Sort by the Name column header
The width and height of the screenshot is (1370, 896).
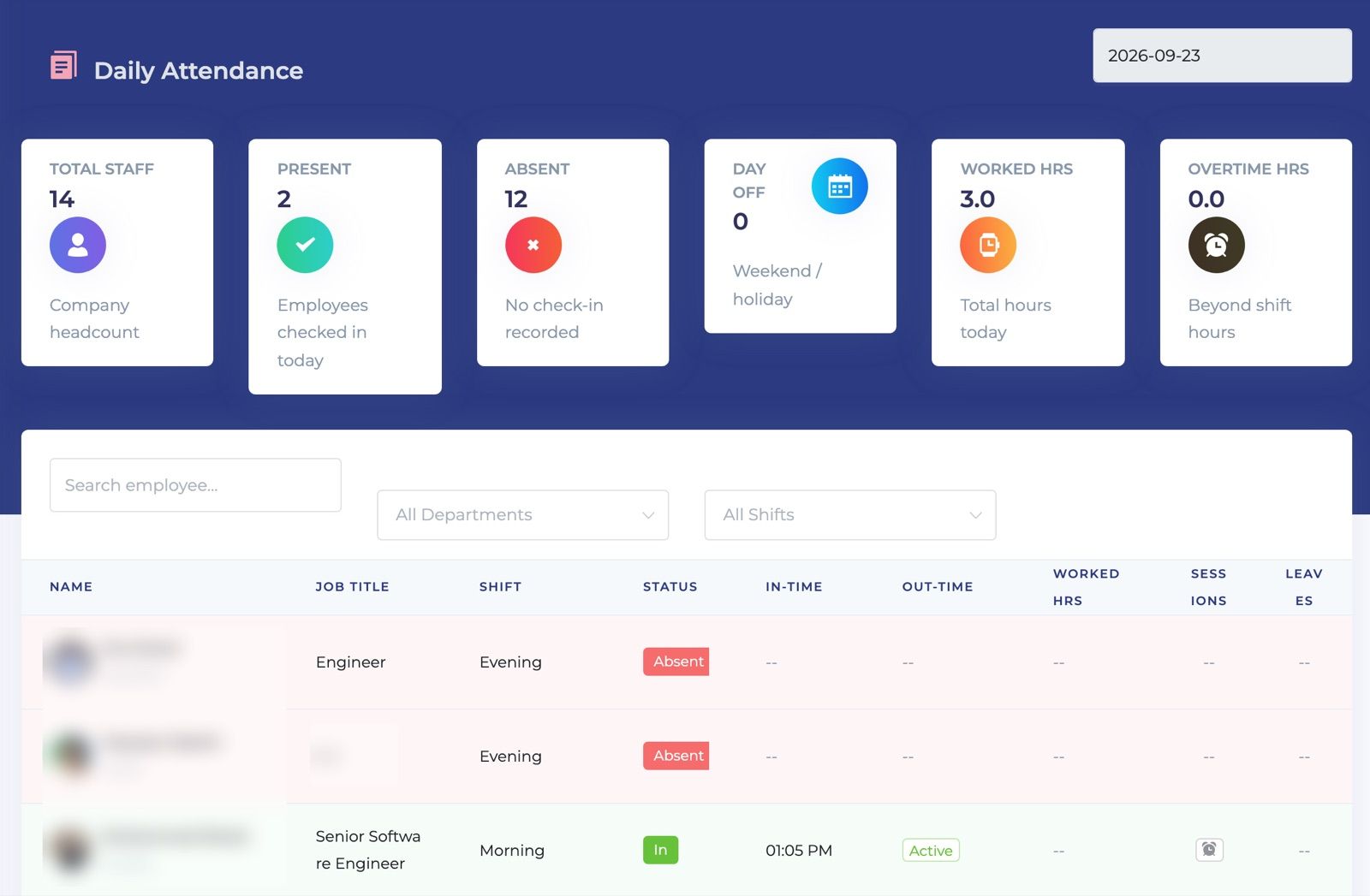point(71,587)
